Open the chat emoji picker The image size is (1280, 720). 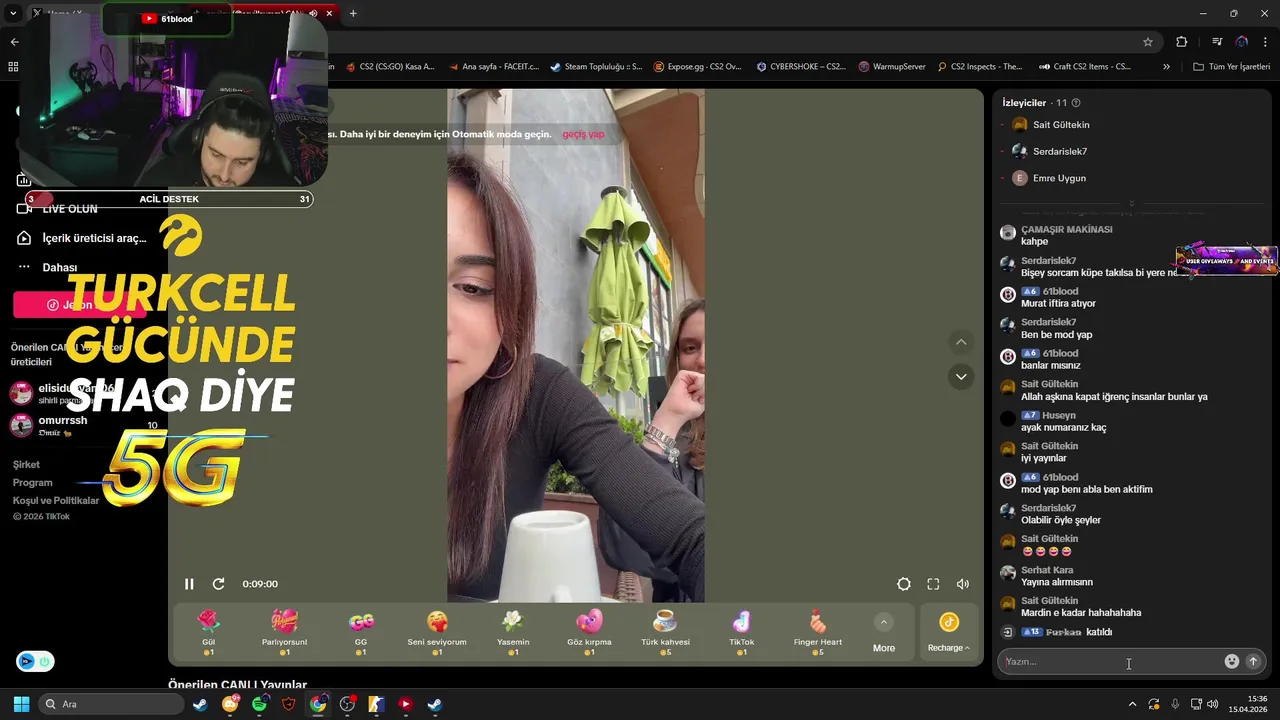pyautogui.click(x=1232, y=661)
